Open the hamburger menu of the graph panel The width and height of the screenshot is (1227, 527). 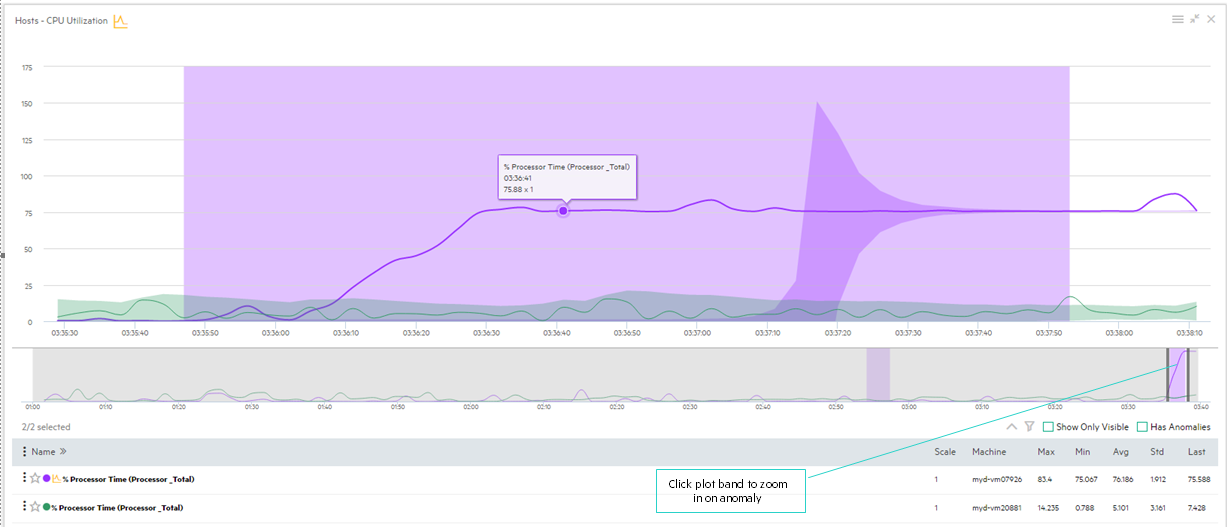pos(1178,19)
